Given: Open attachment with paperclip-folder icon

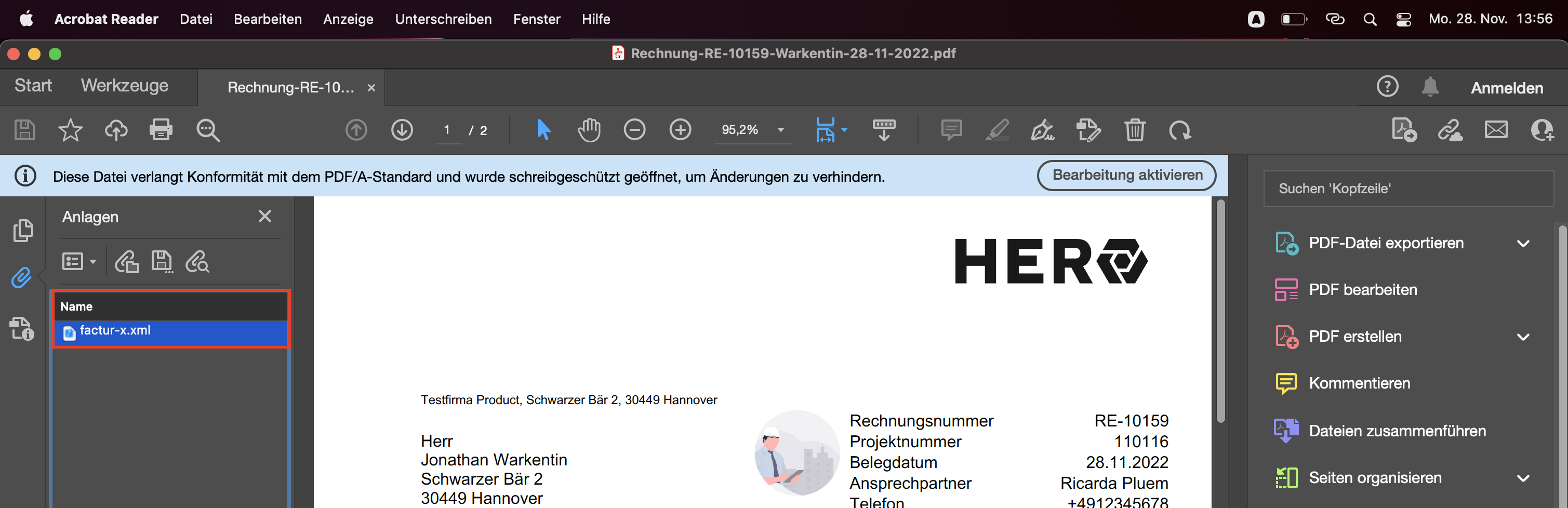Looking at the screenshot, I should tap(127, 262).
